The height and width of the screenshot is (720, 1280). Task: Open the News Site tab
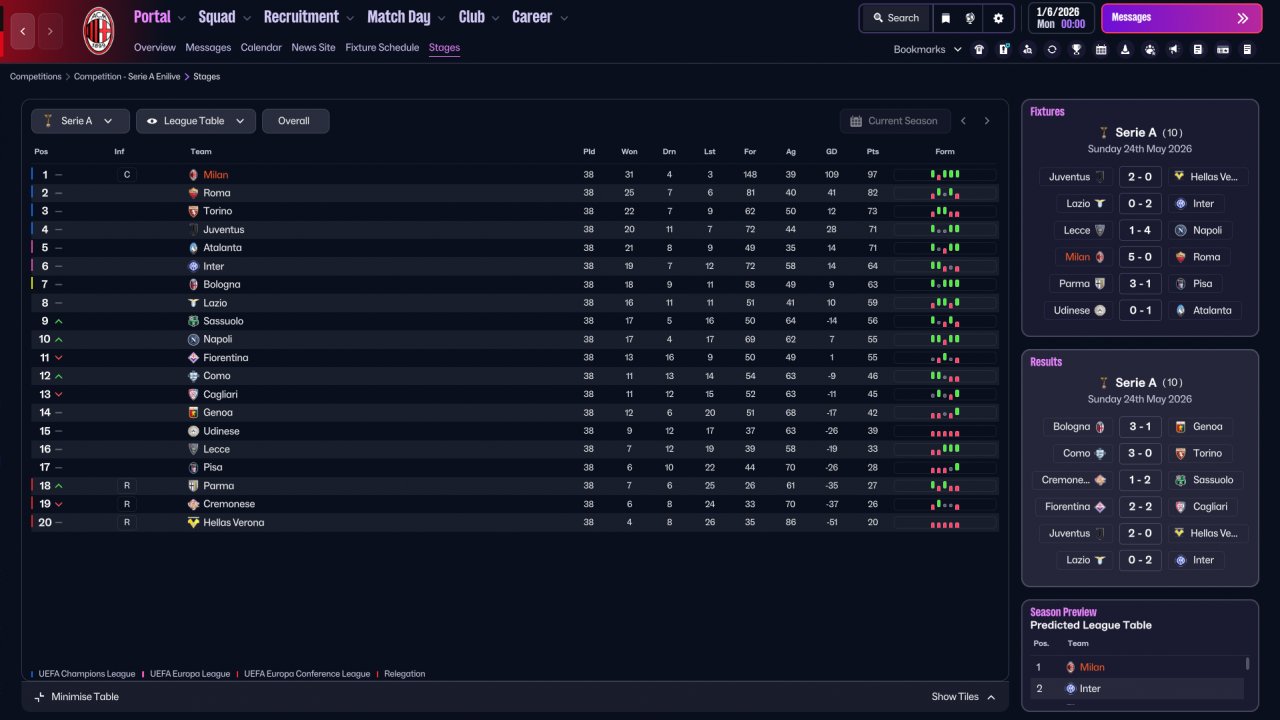pos(313,47)
